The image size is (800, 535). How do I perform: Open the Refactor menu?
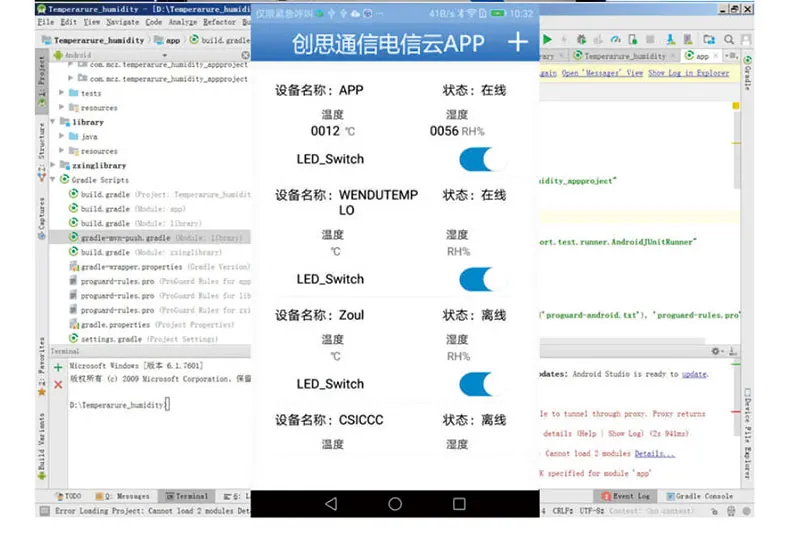coord(219,22)
